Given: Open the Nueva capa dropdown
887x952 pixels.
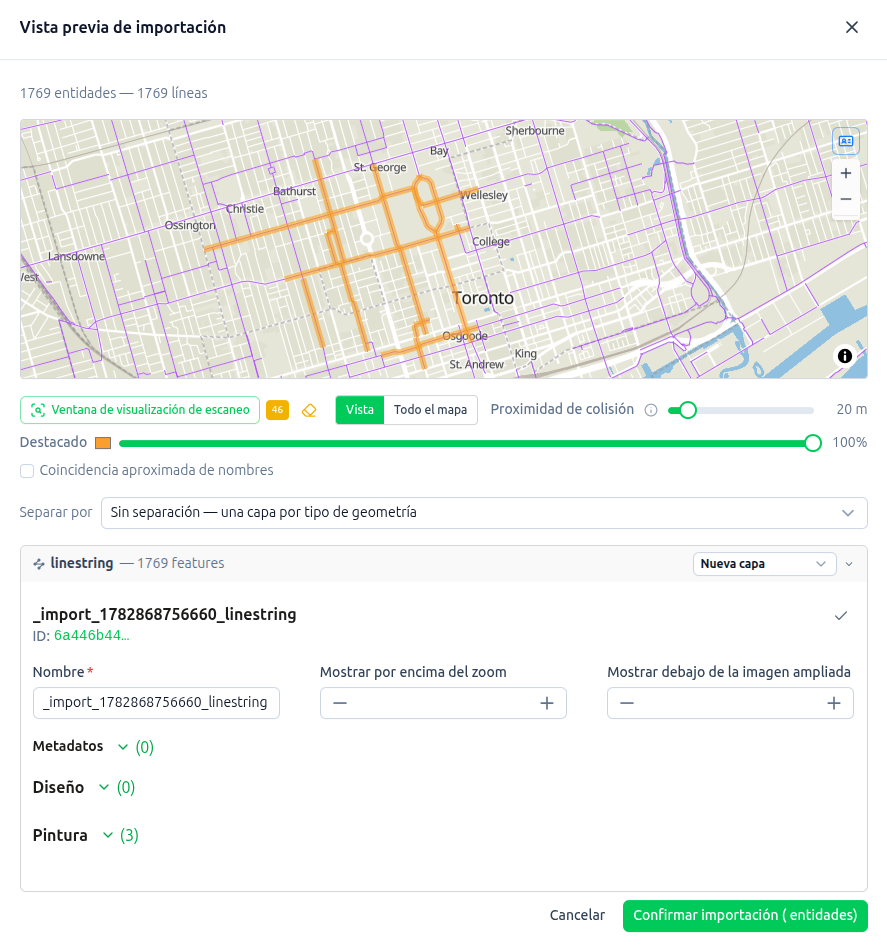Looking at the screenshot, I should click(x=764, y=563).
